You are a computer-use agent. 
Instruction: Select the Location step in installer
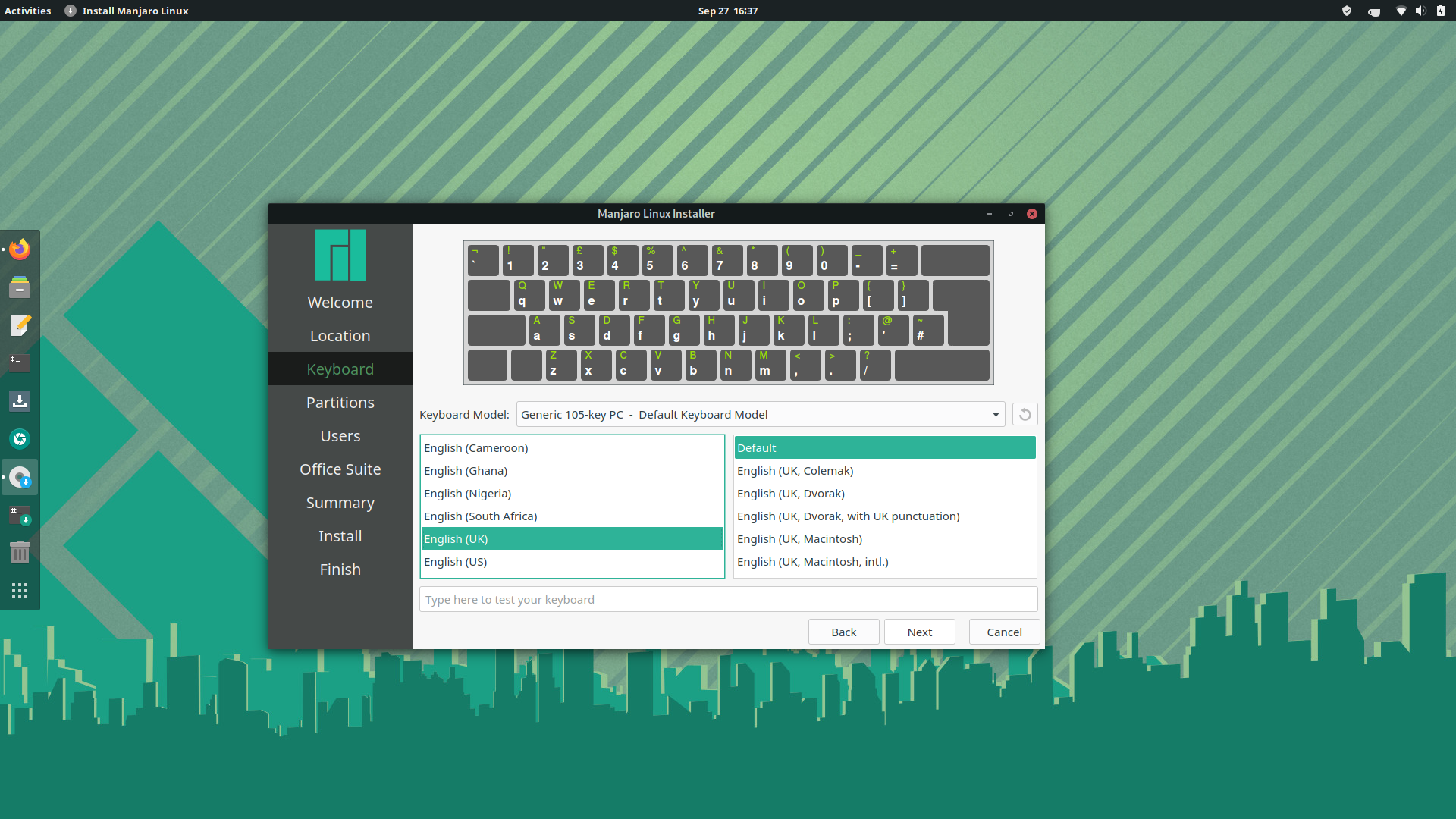click(340, 335)
